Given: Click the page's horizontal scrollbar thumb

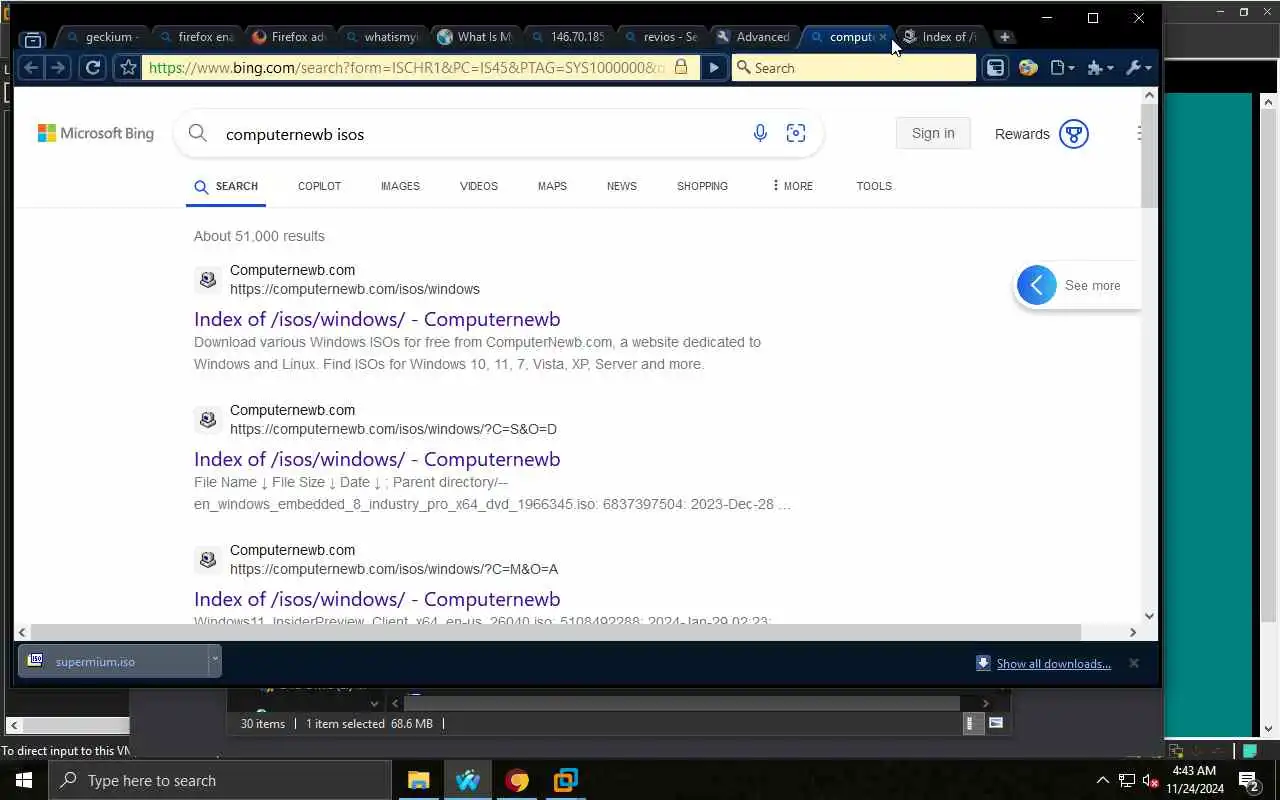Looking at the screenshot, I should (x=558, y=632).
